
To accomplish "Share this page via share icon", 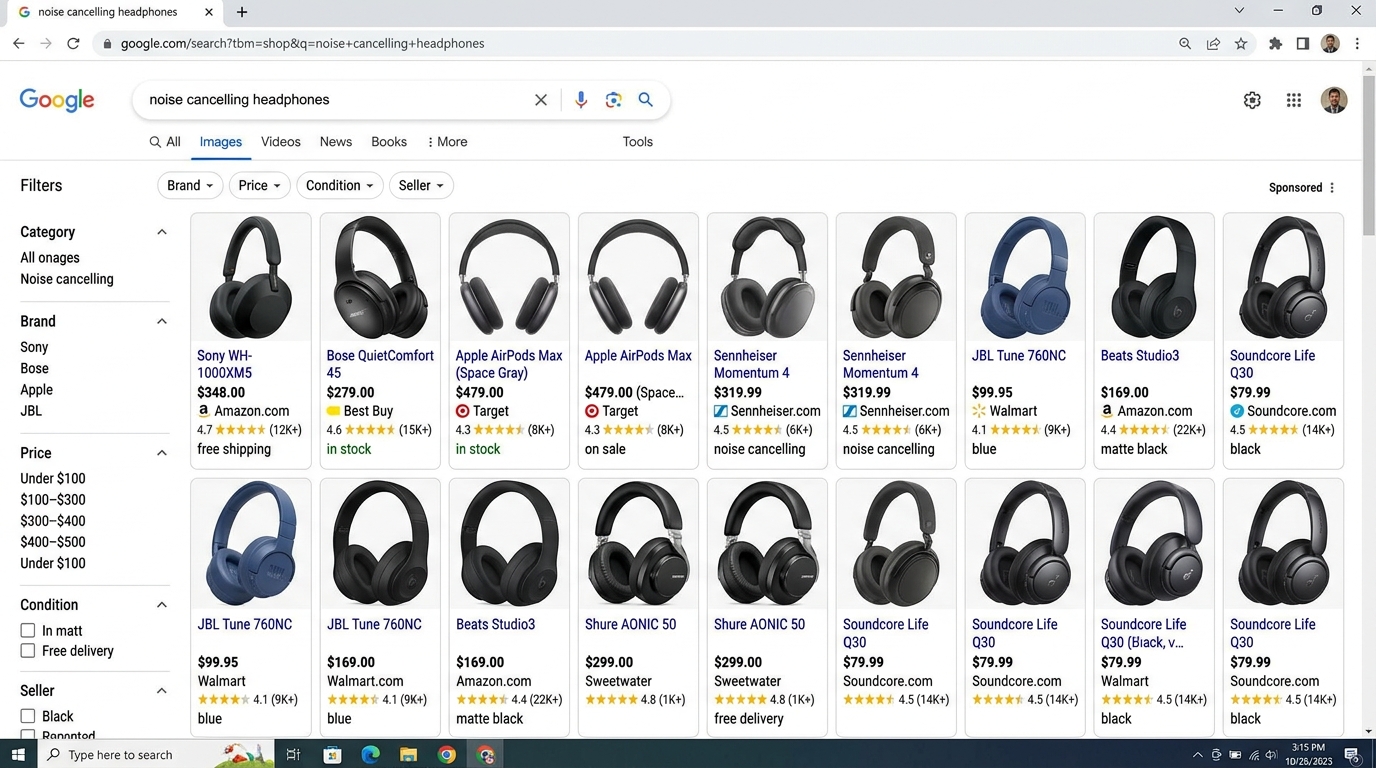I will tap(1213, 43).
